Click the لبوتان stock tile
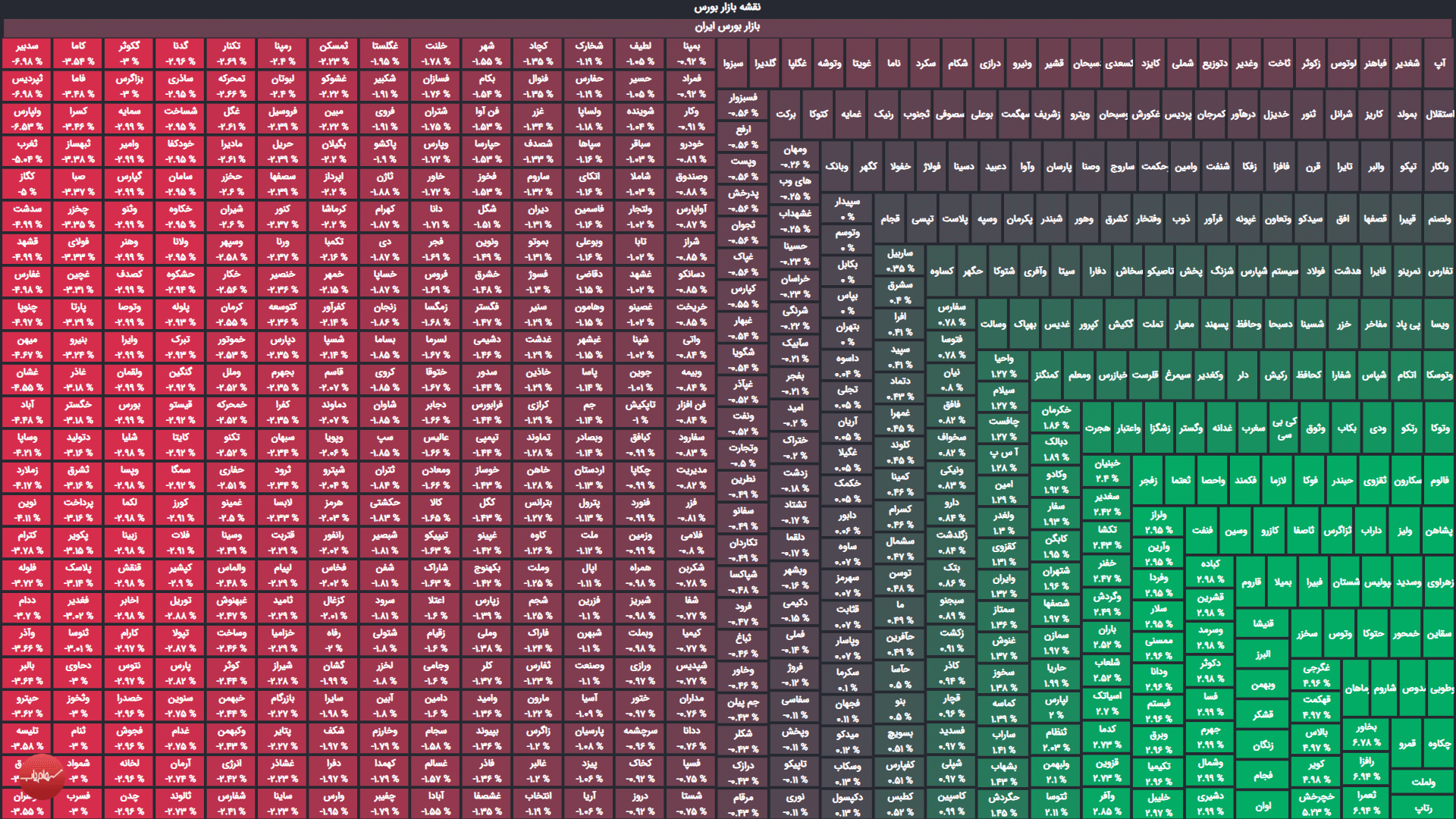The width and height of the screenshot is (1456, 819). (282, 86)
